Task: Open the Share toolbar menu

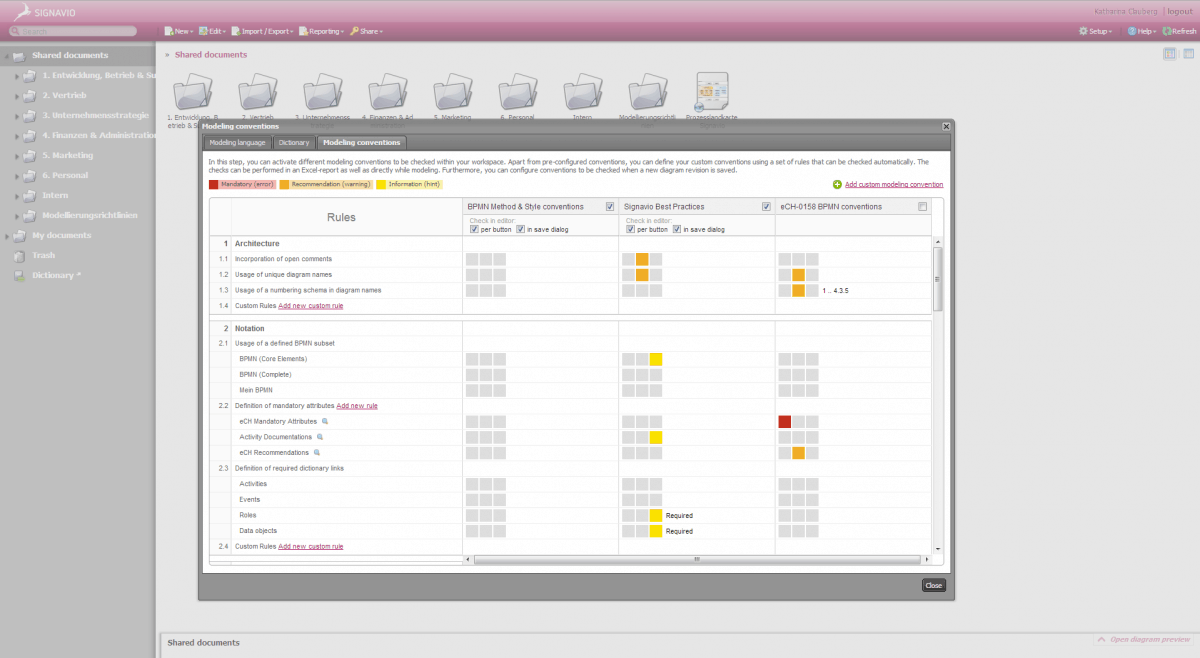Action: (368, 31)
